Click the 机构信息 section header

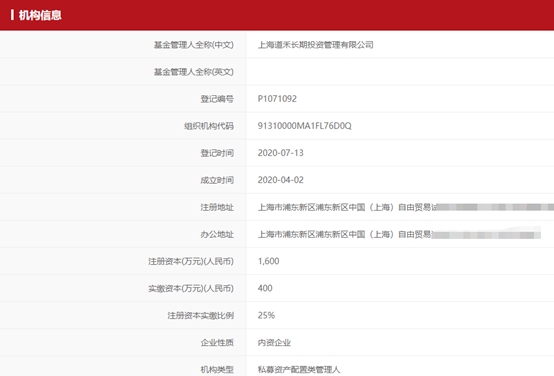(x=40, y=15)
